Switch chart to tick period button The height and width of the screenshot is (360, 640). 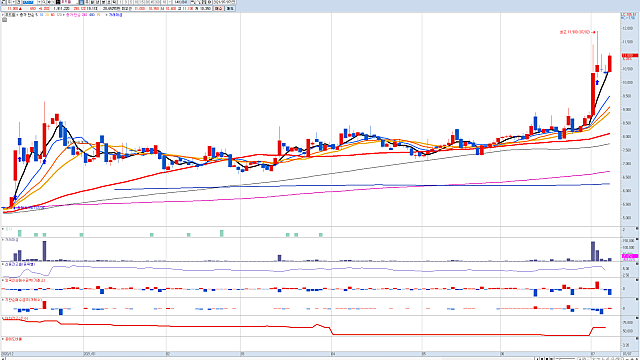pyautogui.click(x=114, y=2)
